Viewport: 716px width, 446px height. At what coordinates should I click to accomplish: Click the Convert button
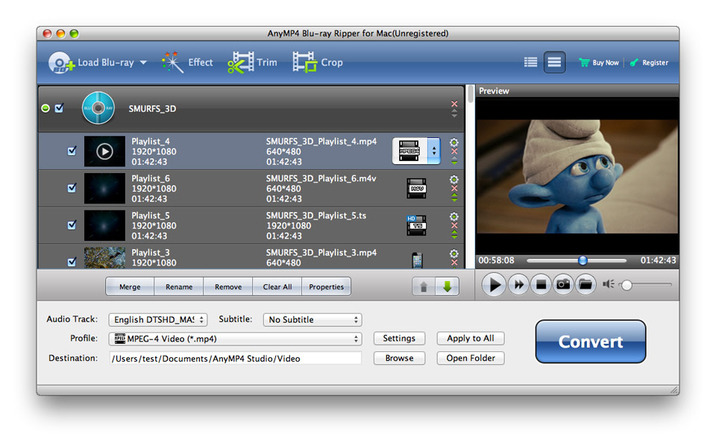point(590,341)
